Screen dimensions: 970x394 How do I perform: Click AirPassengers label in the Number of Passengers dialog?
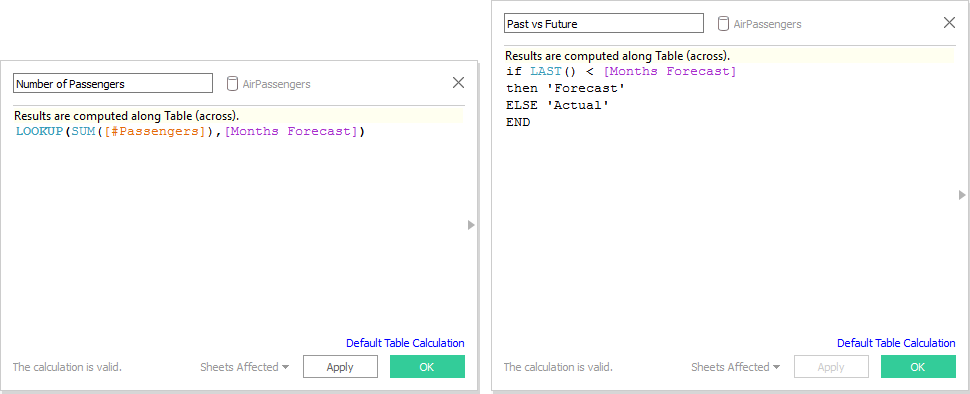pos(277,84)
